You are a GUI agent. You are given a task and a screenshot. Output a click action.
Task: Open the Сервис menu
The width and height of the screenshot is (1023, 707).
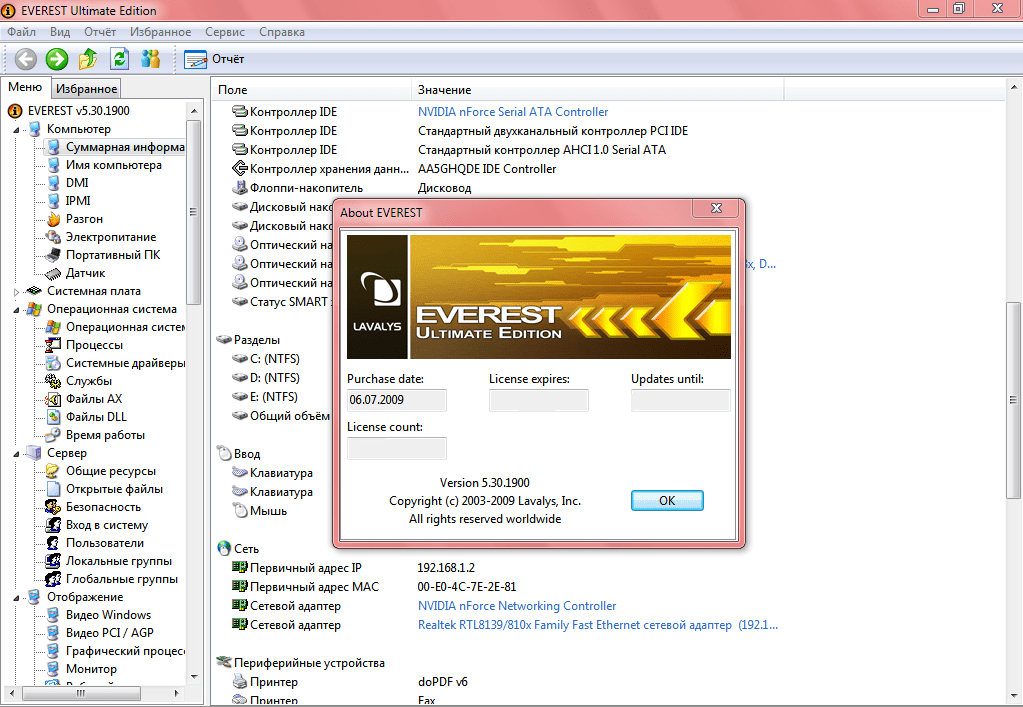pyautogui.click(x=225, y=32)
